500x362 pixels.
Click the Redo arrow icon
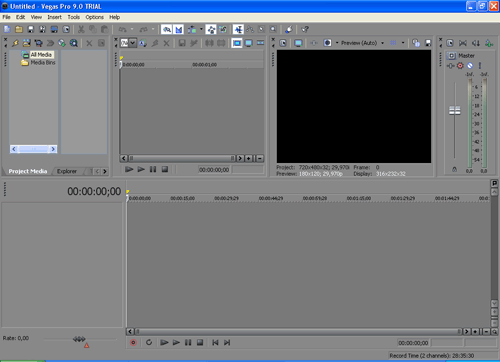[x=144, y=29]
